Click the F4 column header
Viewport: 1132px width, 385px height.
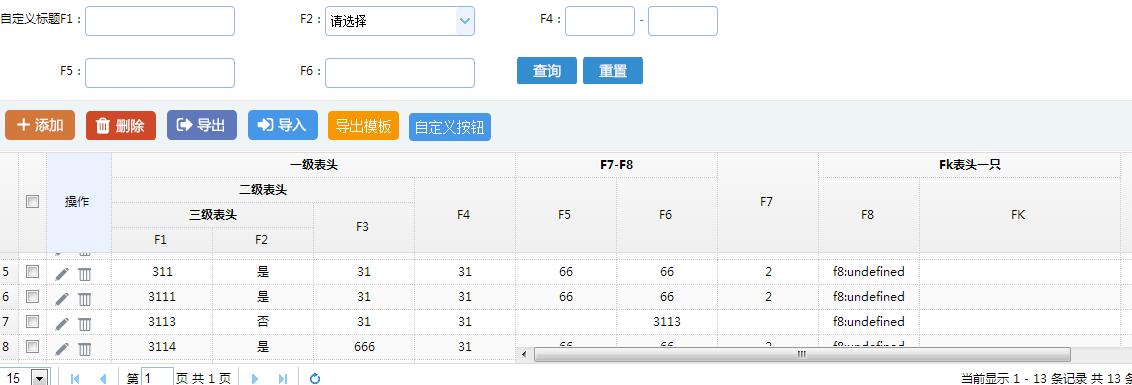coord(464,215)
